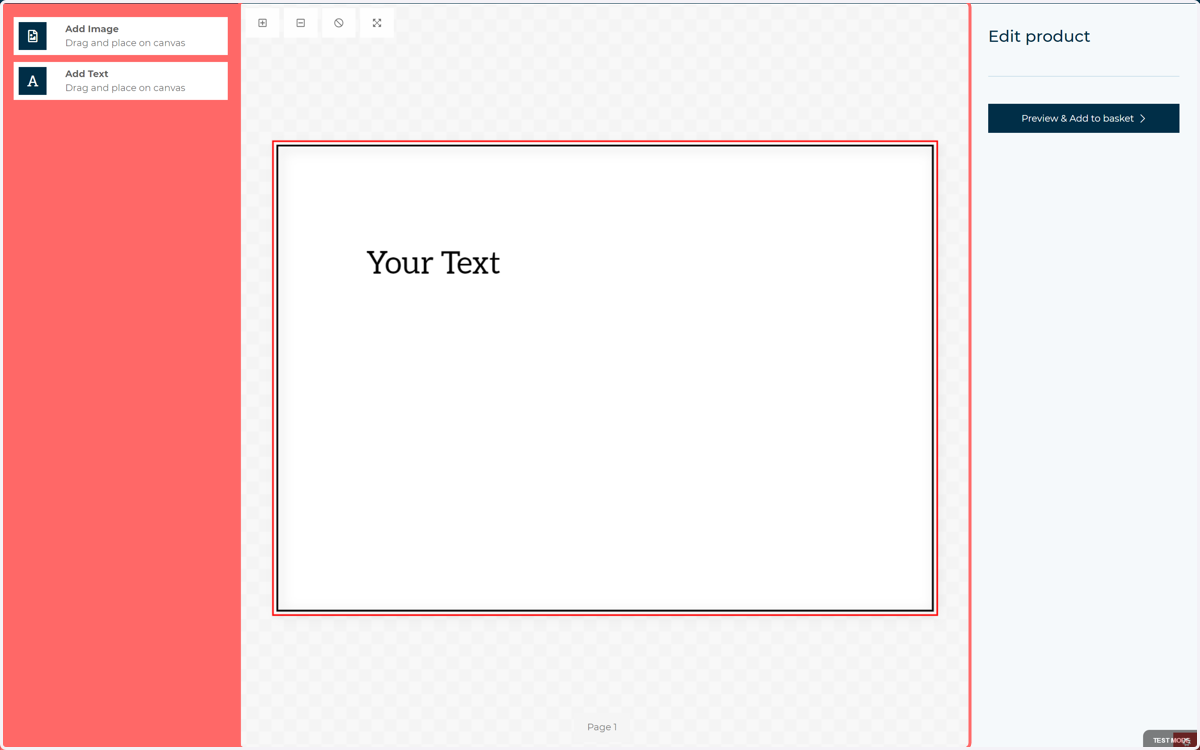
Task: Click the 'Drag and place on canvas' text under Add Text
Action: coord(125,88)
